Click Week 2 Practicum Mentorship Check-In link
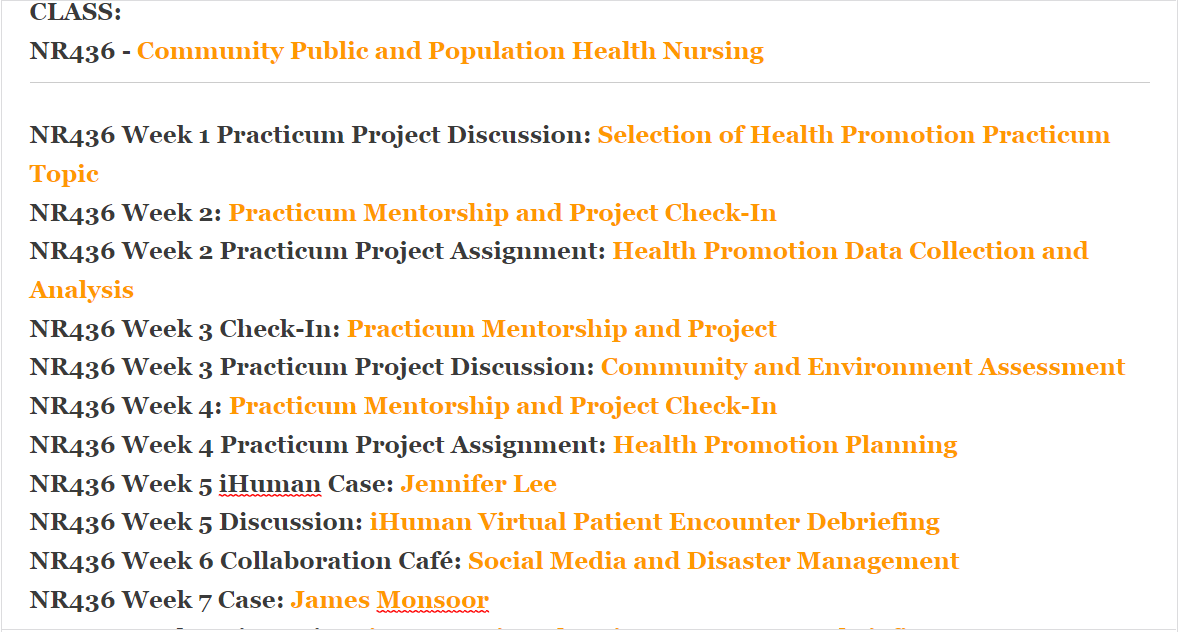The height and width of the screenshot is (632, 1181). click(502, 213)
